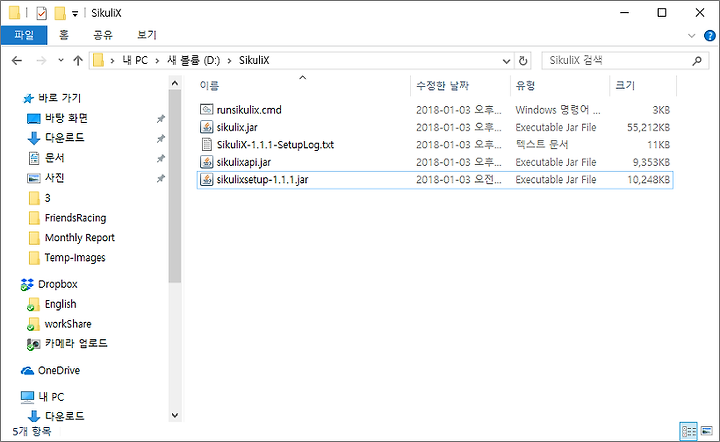Click the navigation pane scrollbar down arrow

[174, 415]
